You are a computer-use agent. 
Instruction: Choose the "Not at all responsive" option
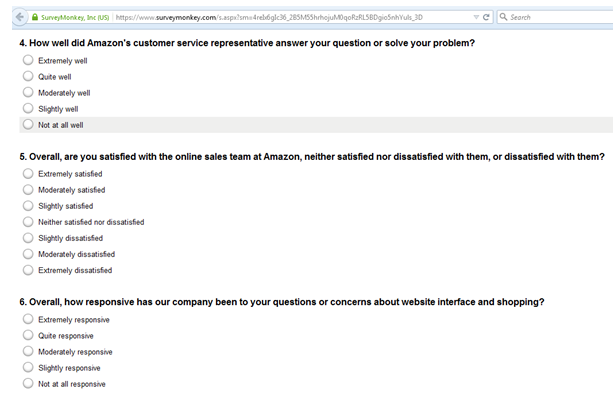pos(28,383)
